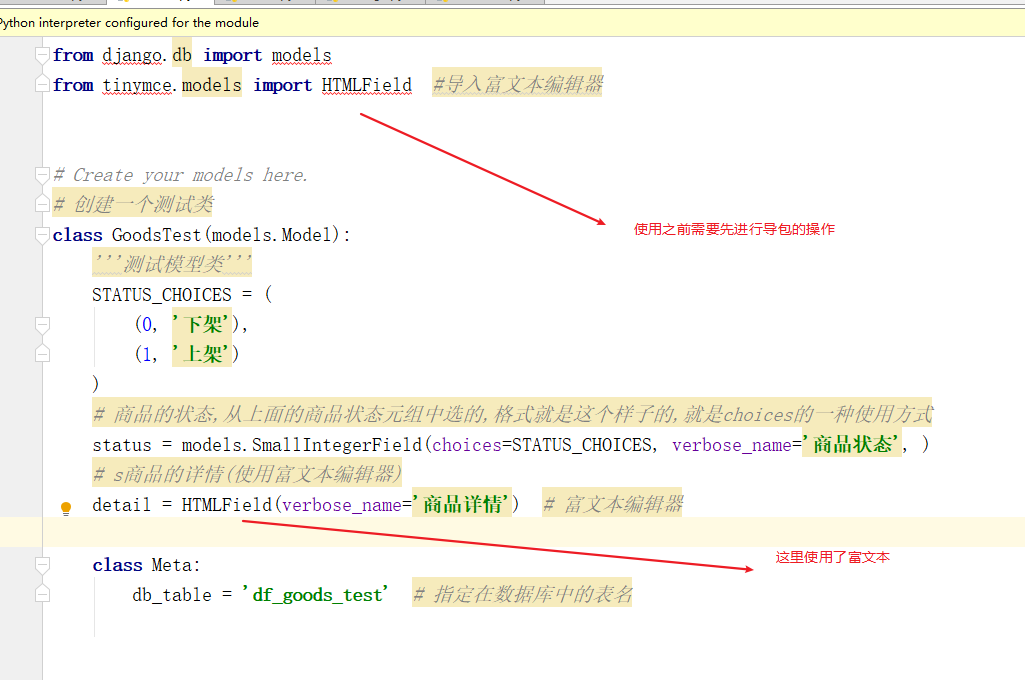Click the 'models' name after first import
This screenshot has width=1025, height=680.
(301, 56)
